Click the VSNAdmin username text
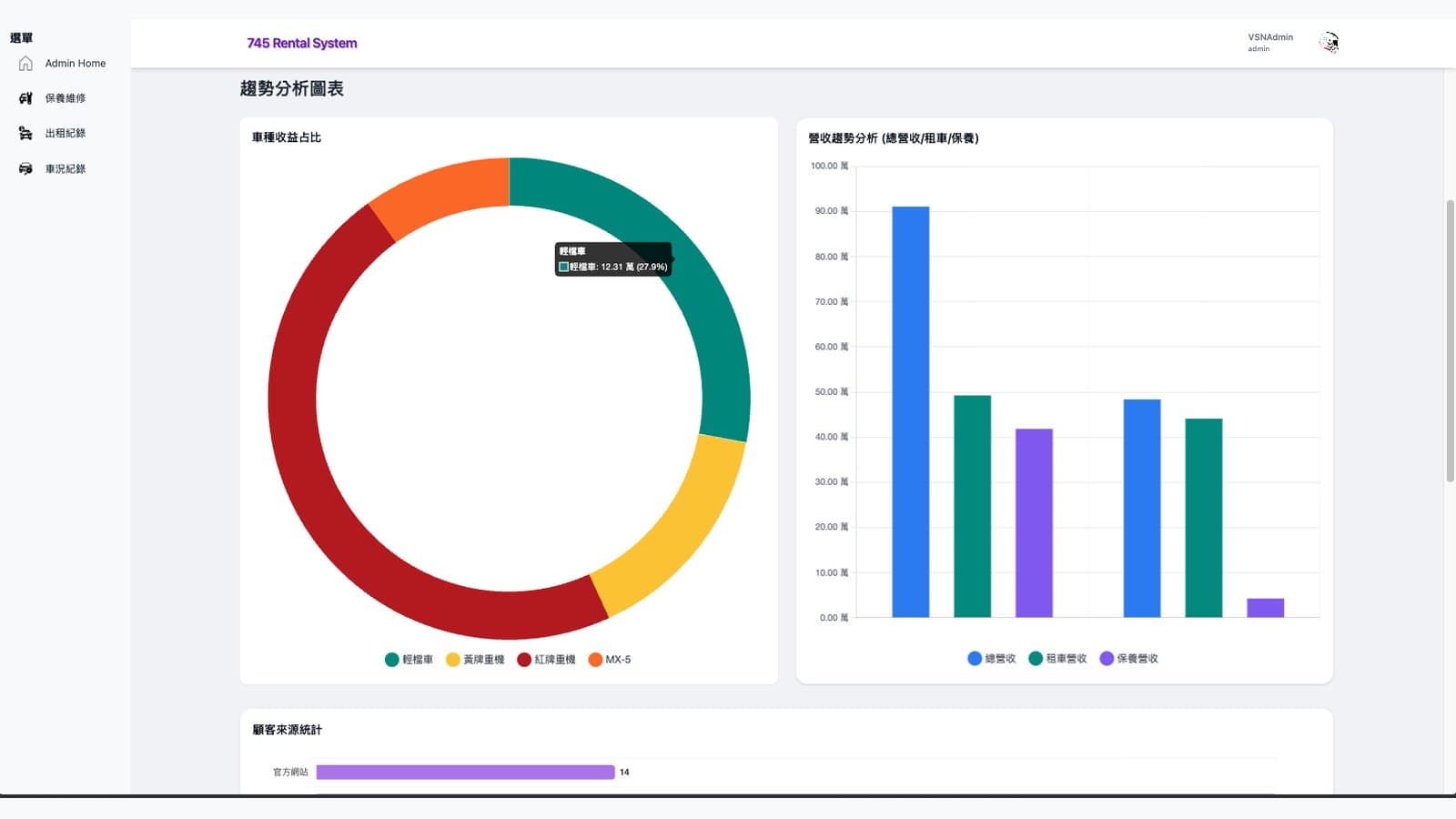Screen dimensions: 1456x819 coord(1270,37)
